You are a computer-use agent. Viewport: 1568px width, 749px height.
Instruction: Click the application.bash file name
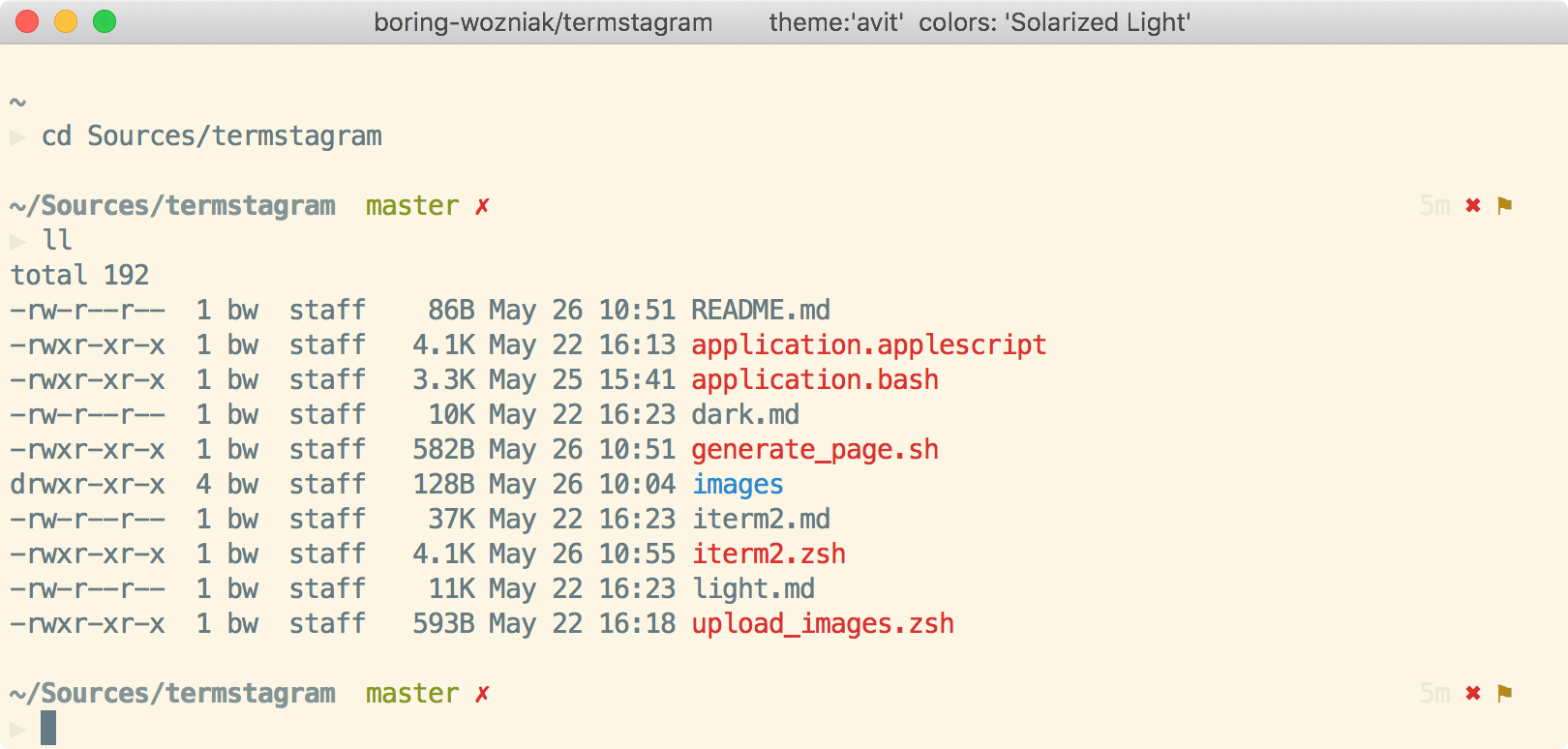[x=815, y=379]
